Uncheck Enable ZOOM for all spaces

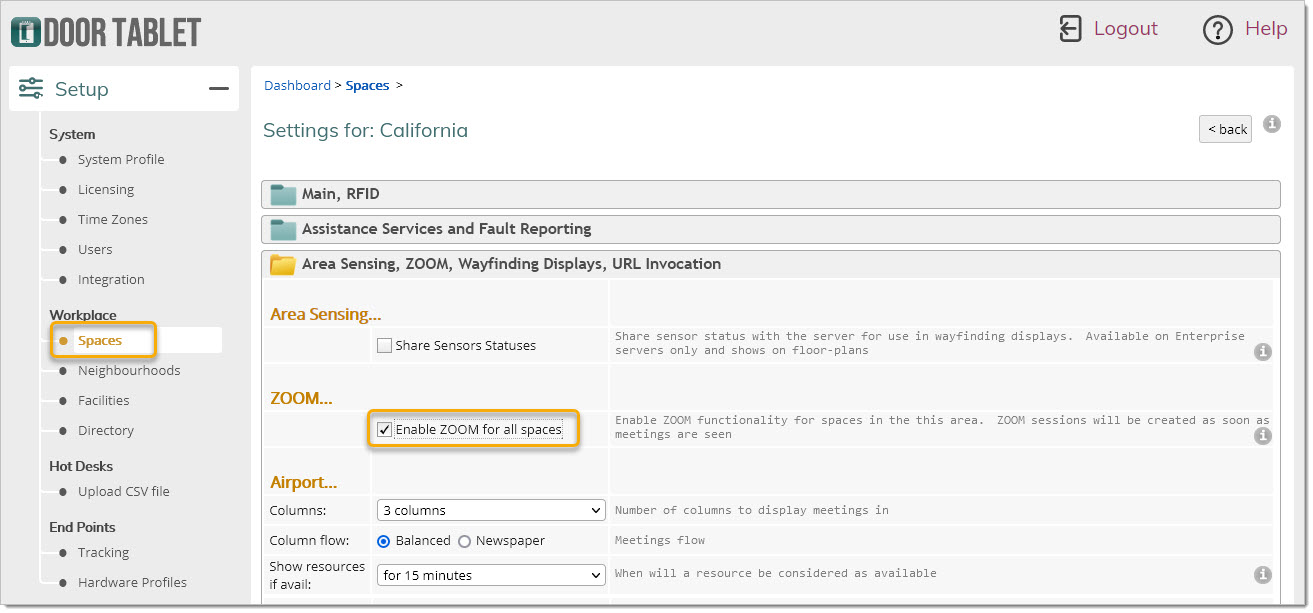tap(384, 430)
